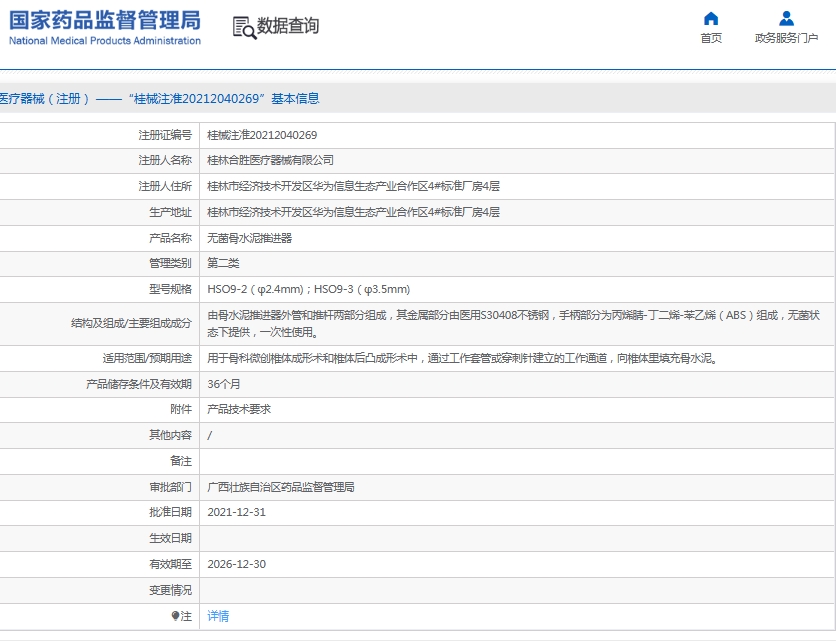The height and width of the screenshot is (641, 836).
Task: Go to 首页 link text
Action: [711, 38]
